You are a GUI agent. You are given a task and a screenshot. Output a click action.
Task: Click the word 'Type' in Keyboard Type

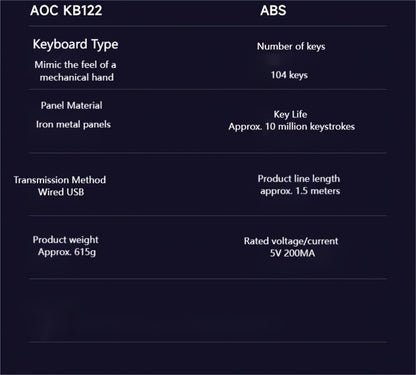click(105, 45)
